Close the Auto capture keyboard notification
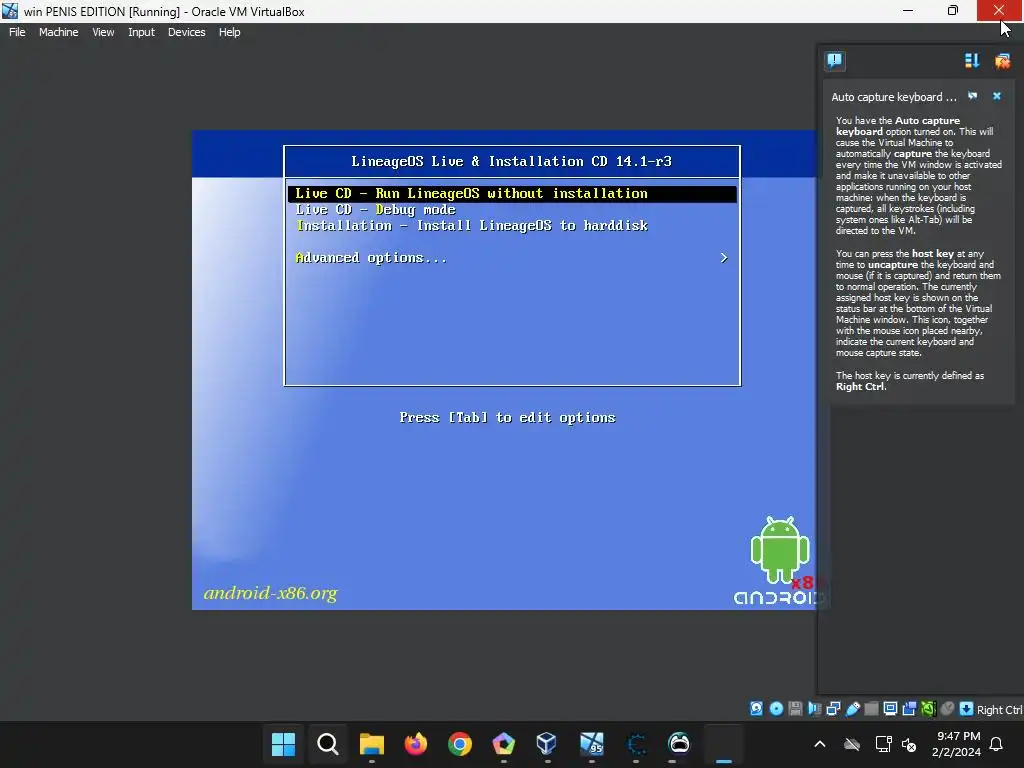 997,96
